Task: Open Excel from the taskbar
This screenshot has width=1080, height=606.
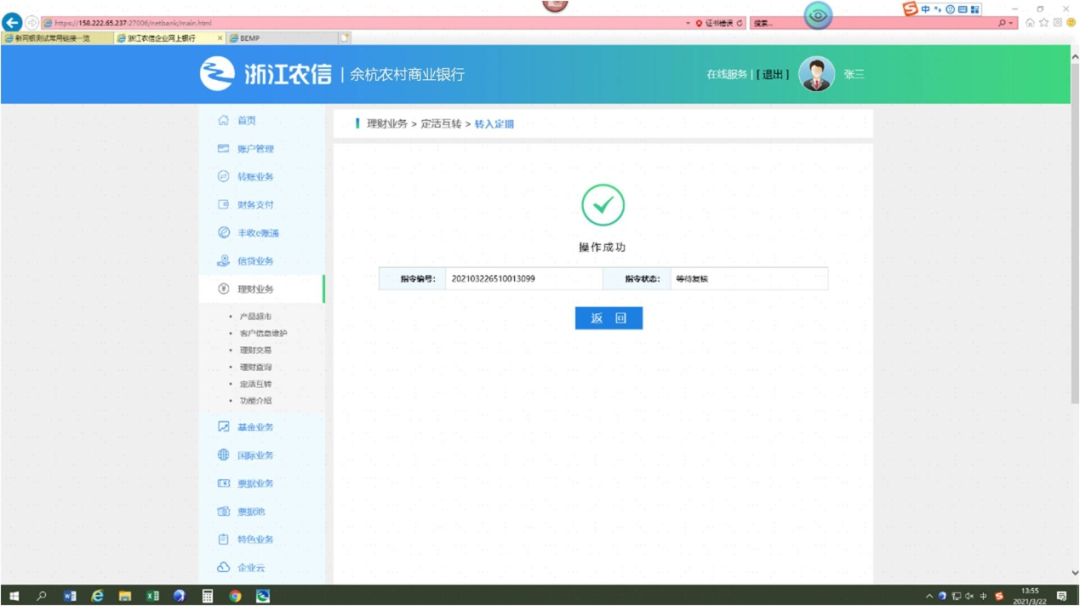Action: pyautogui.click(x=152, y=596)
